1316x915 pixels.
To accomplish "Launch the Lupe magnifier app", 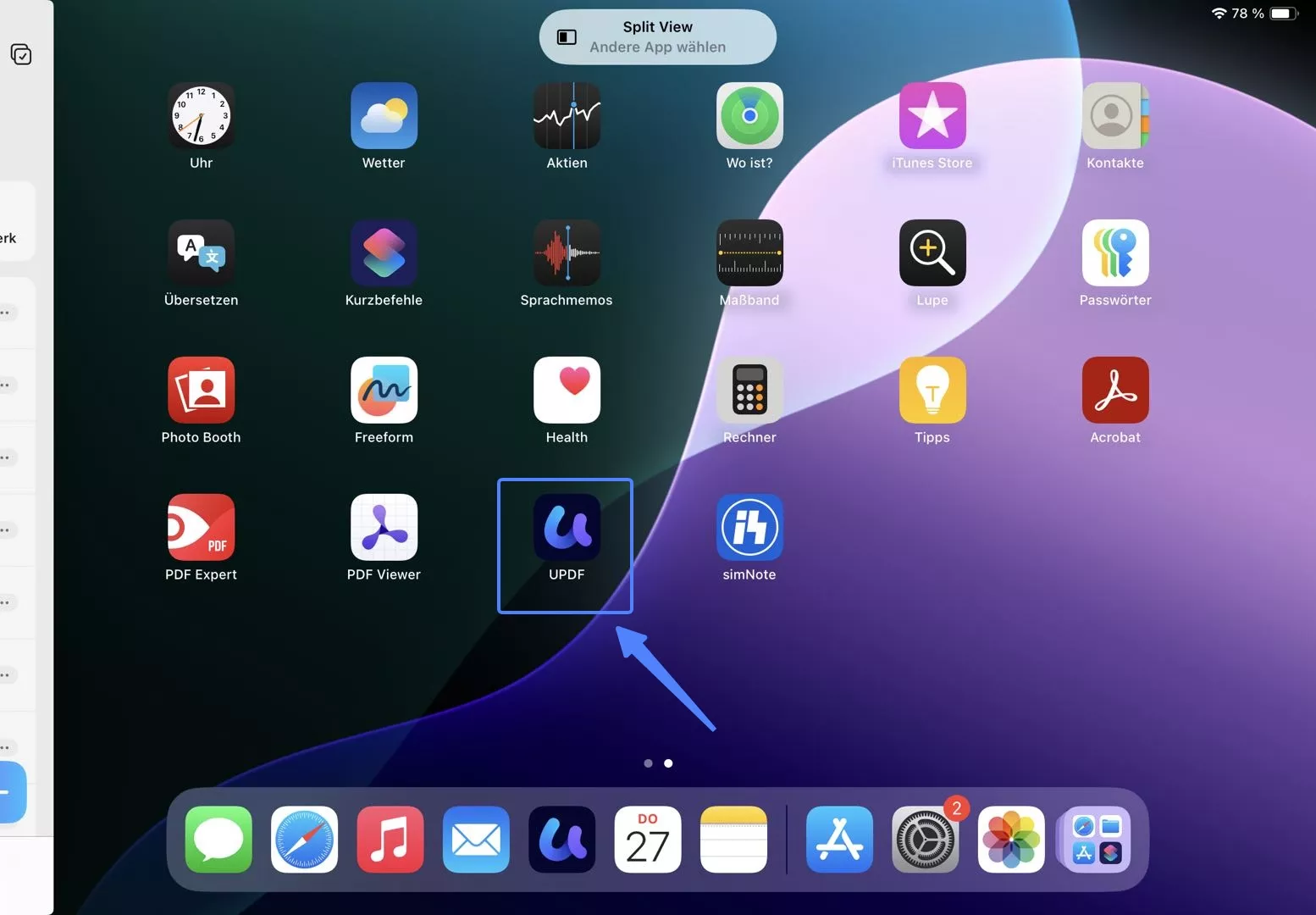I will coord(932,252).
